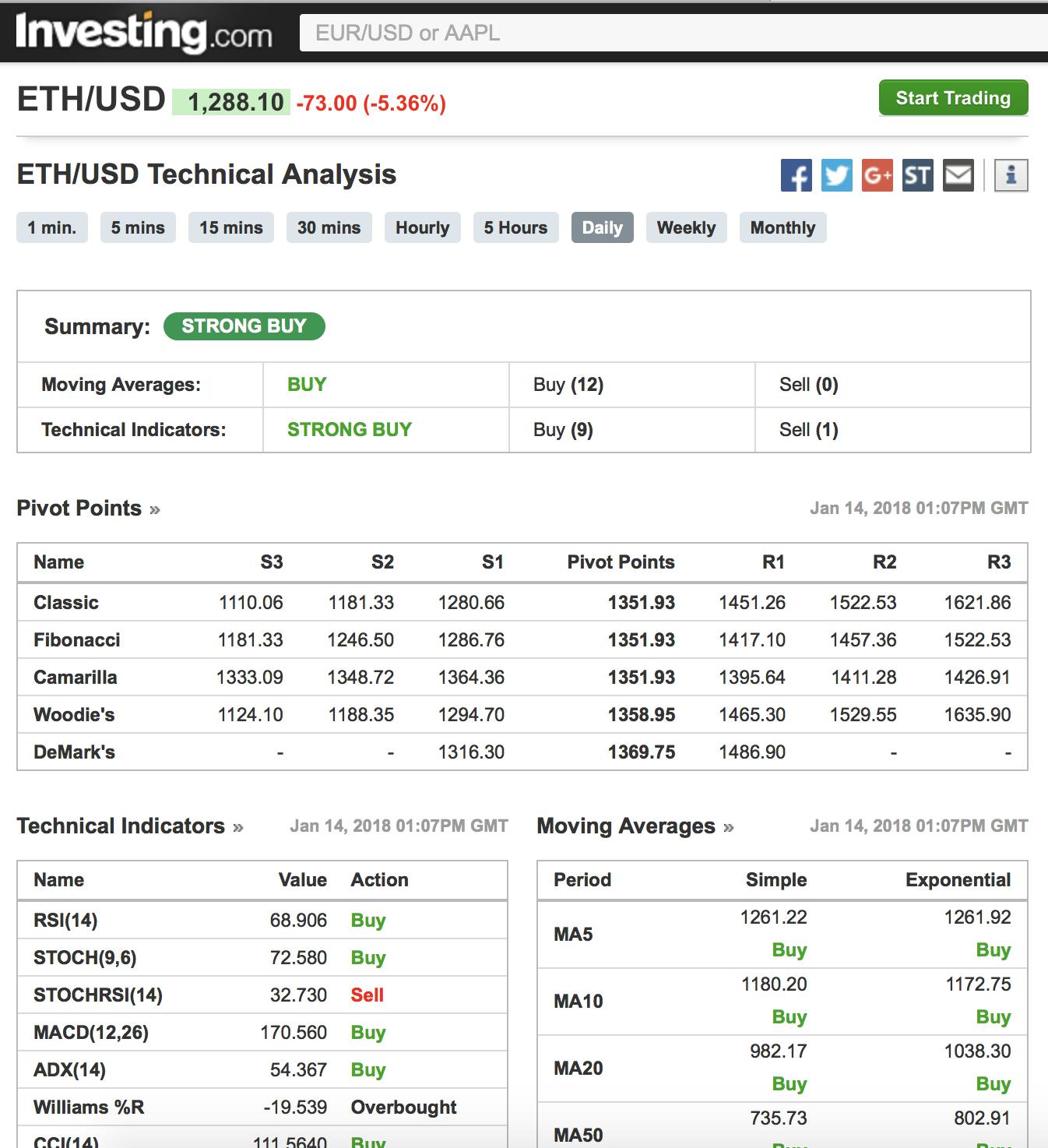Screen dimensions: 1048x1148
Task: Expand the Technical Indicators section arrow
Action: (x=236, y=828)
